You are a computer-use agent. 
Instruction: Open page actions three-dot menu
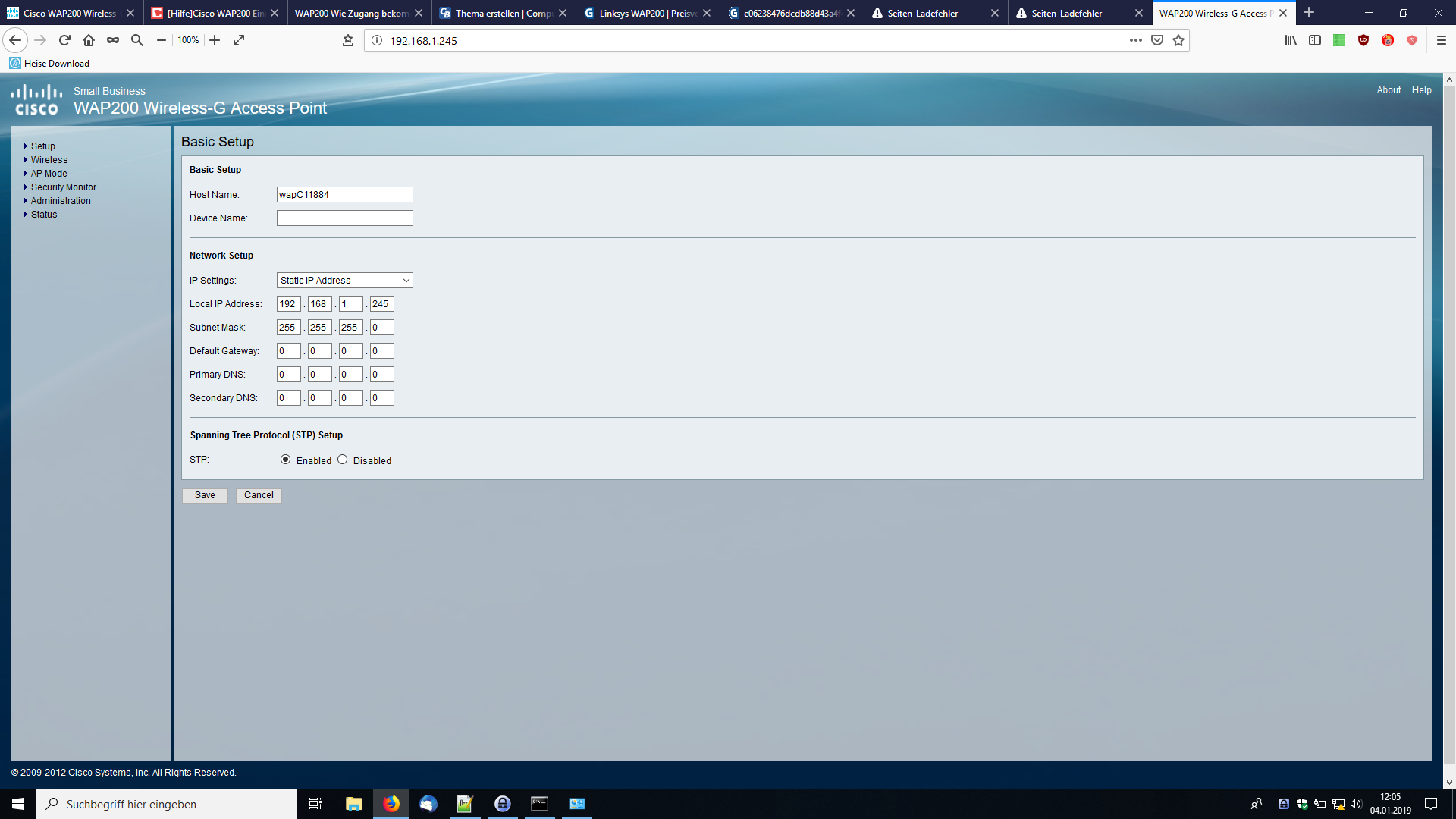pyautogui.click(x=1135, y=40)
